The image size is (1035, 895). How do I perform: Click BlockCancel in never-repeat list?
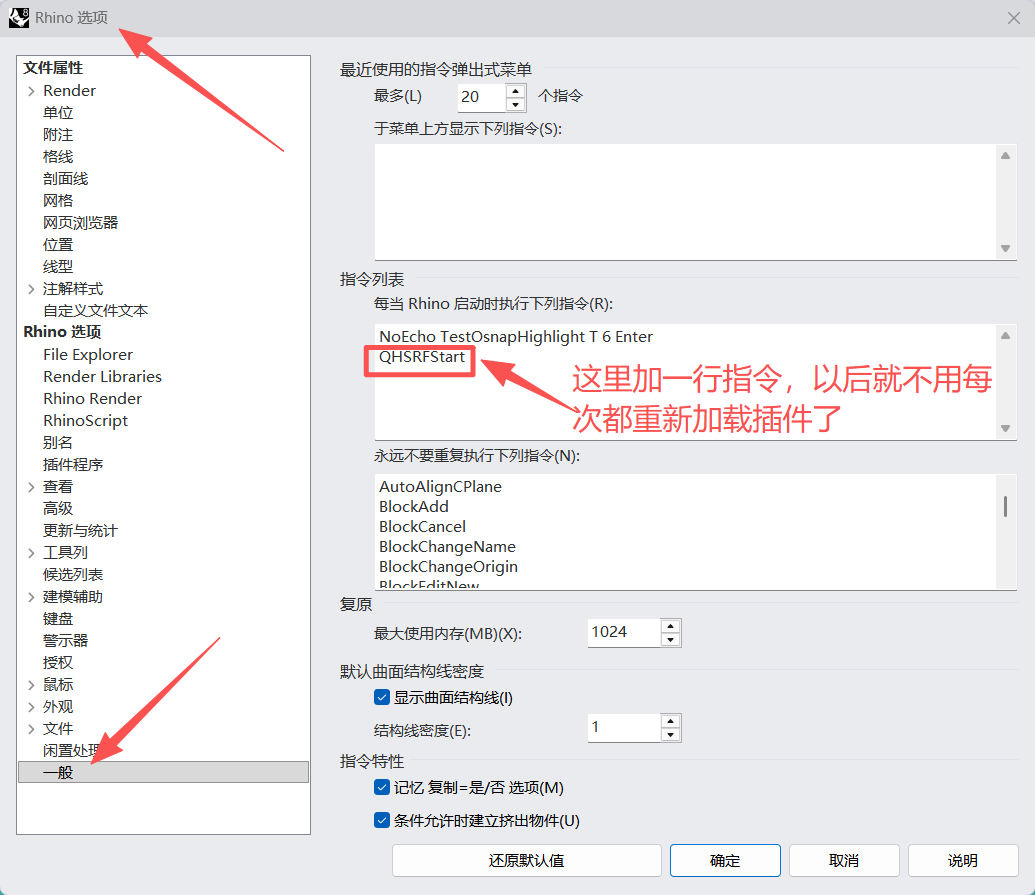point(422,527)
